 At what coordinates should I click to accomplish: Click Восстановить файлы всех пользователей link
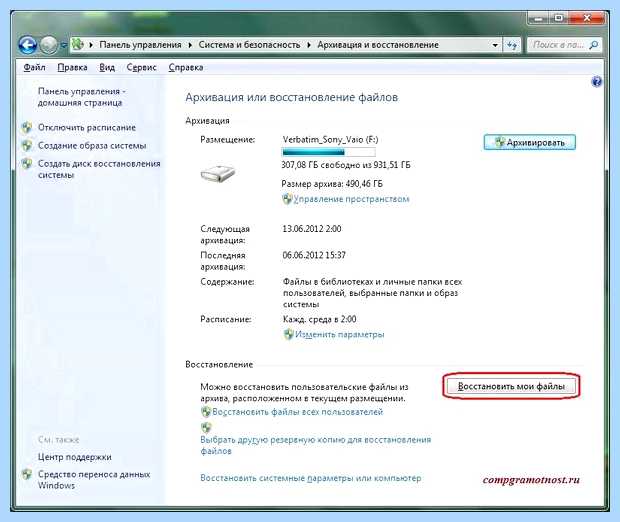tap(297, 412)
